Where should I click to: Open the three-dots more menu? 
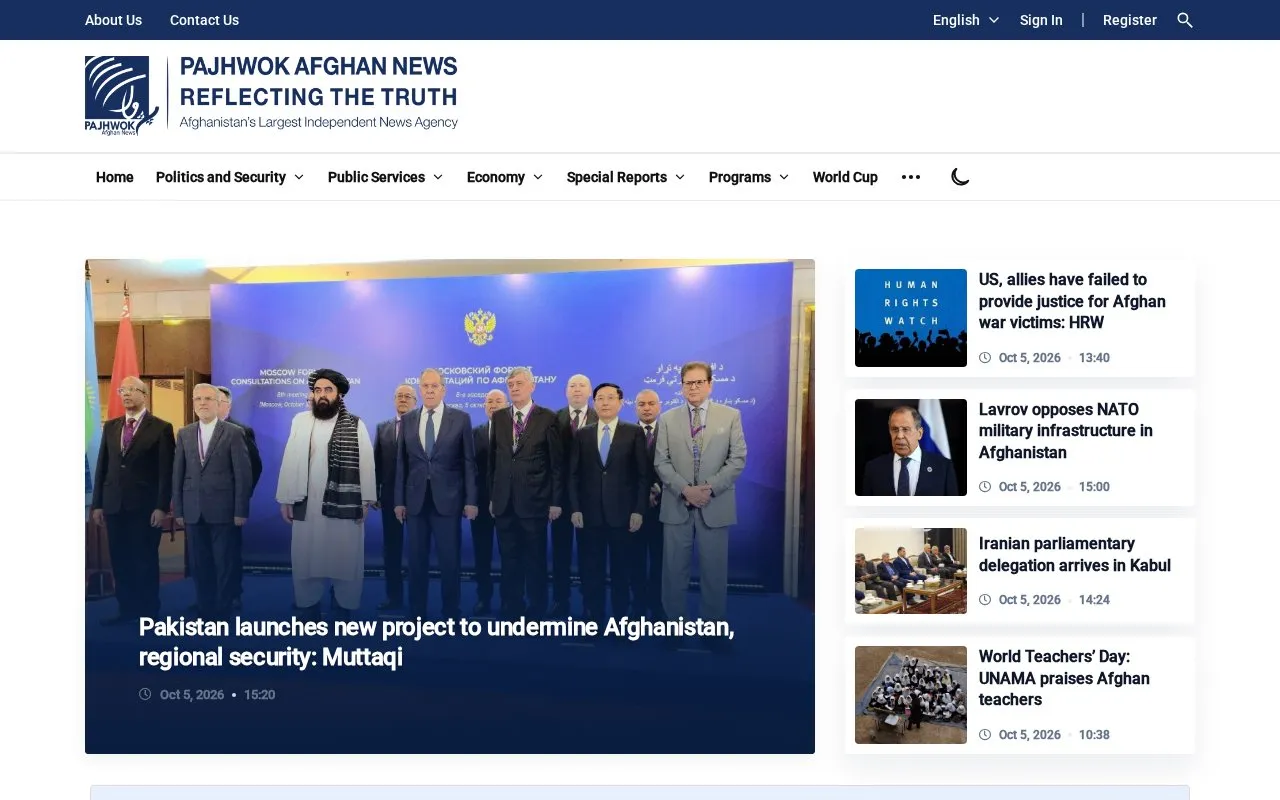coord(910,177)
